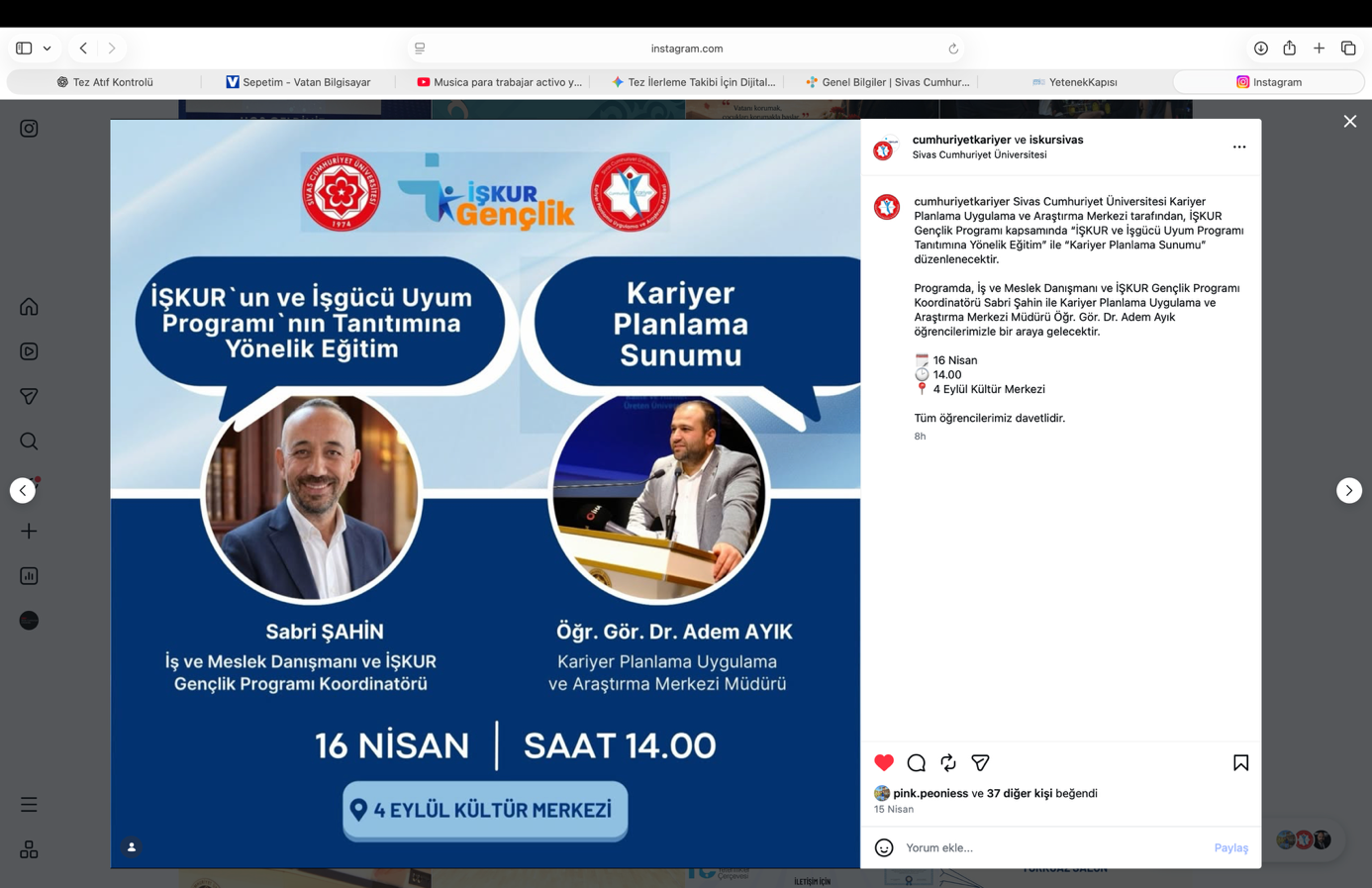Viewport: 1372px width, 888px height.
Task: Open Instagram home from the sidebar
Action: pos(29,307)
